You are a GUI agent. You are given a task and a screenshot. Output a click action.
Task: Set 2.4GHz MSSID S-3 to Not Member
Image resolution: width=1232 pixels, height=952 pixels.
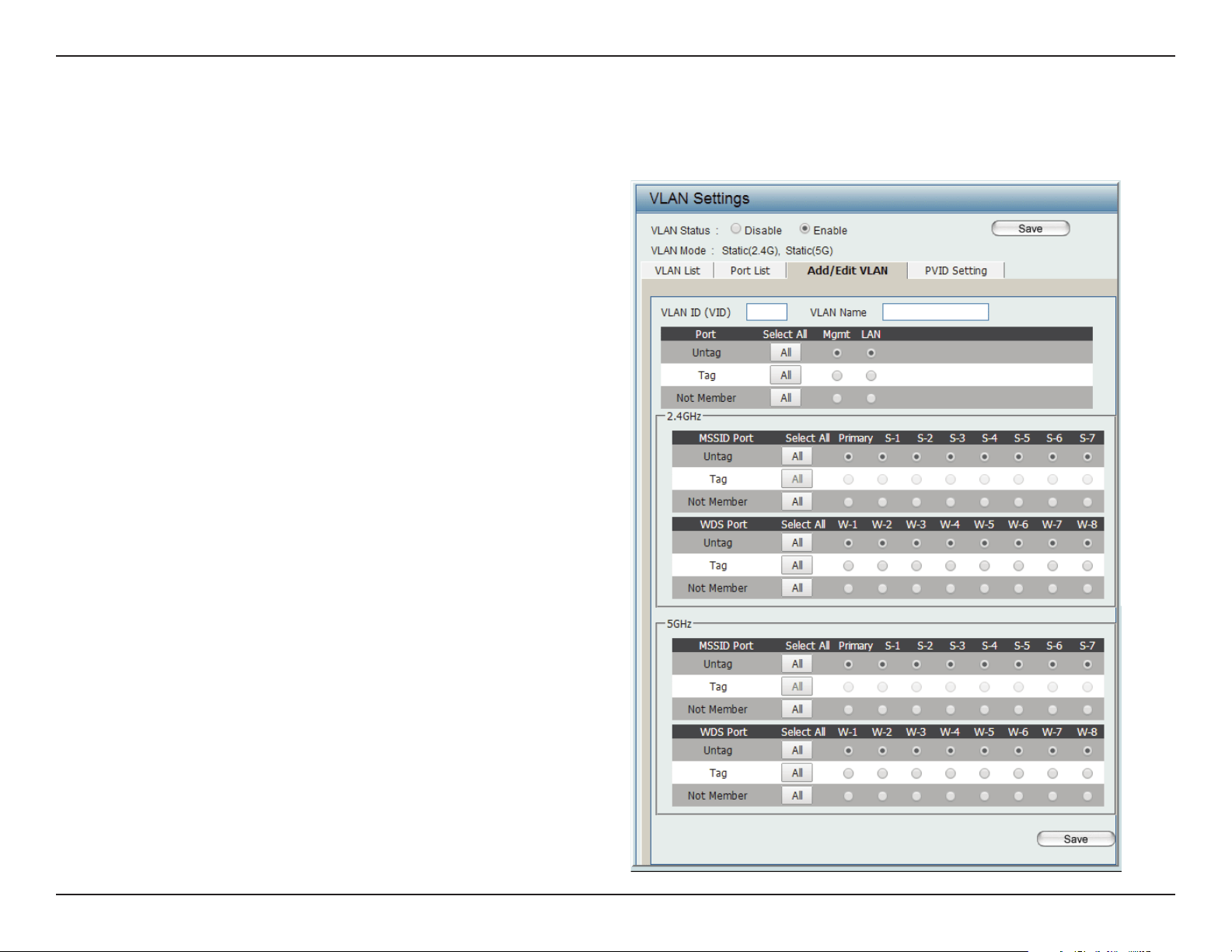point(951,502)
